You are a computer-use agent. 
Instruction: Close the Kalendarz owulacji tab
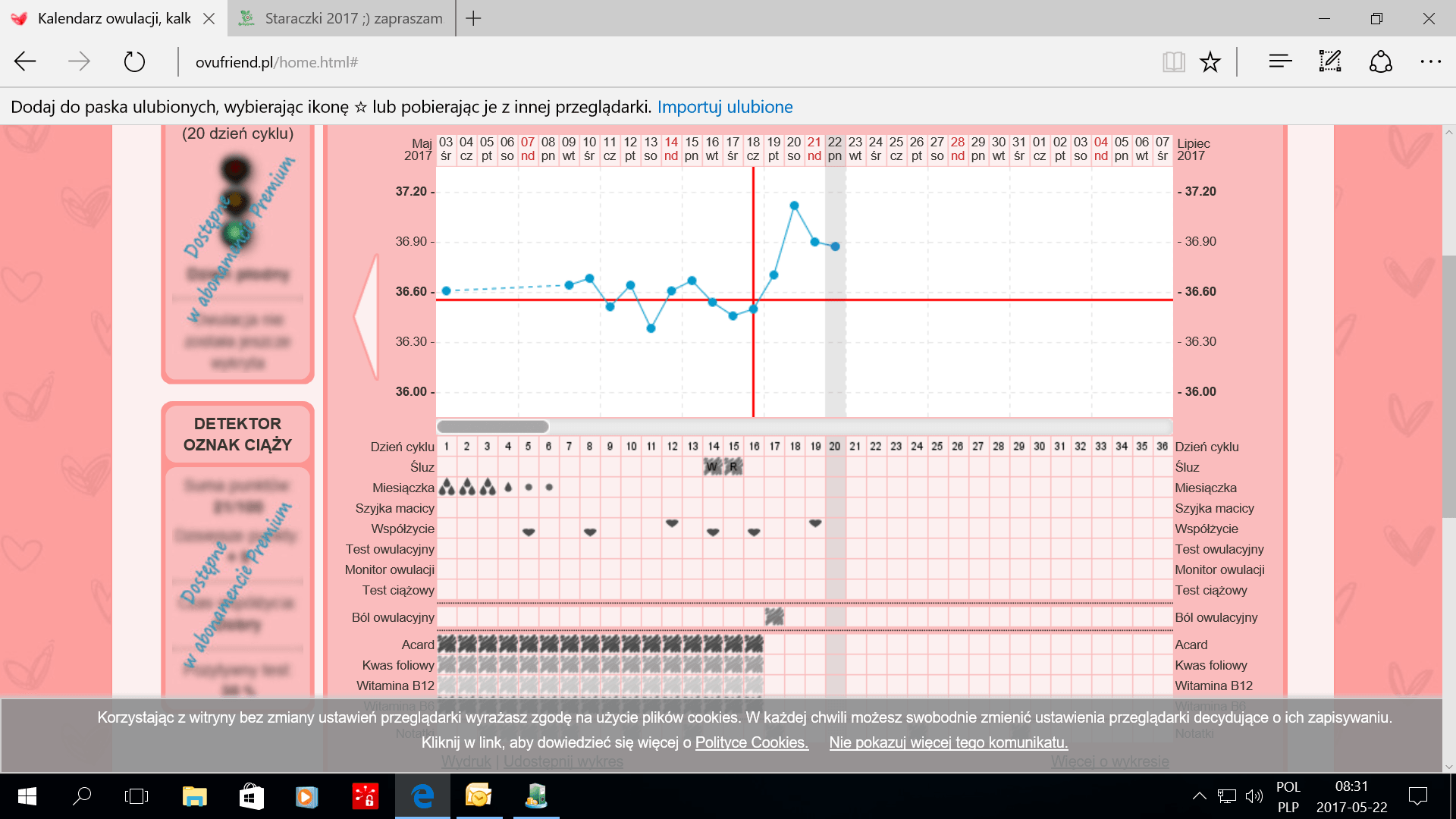pos(209,18)
